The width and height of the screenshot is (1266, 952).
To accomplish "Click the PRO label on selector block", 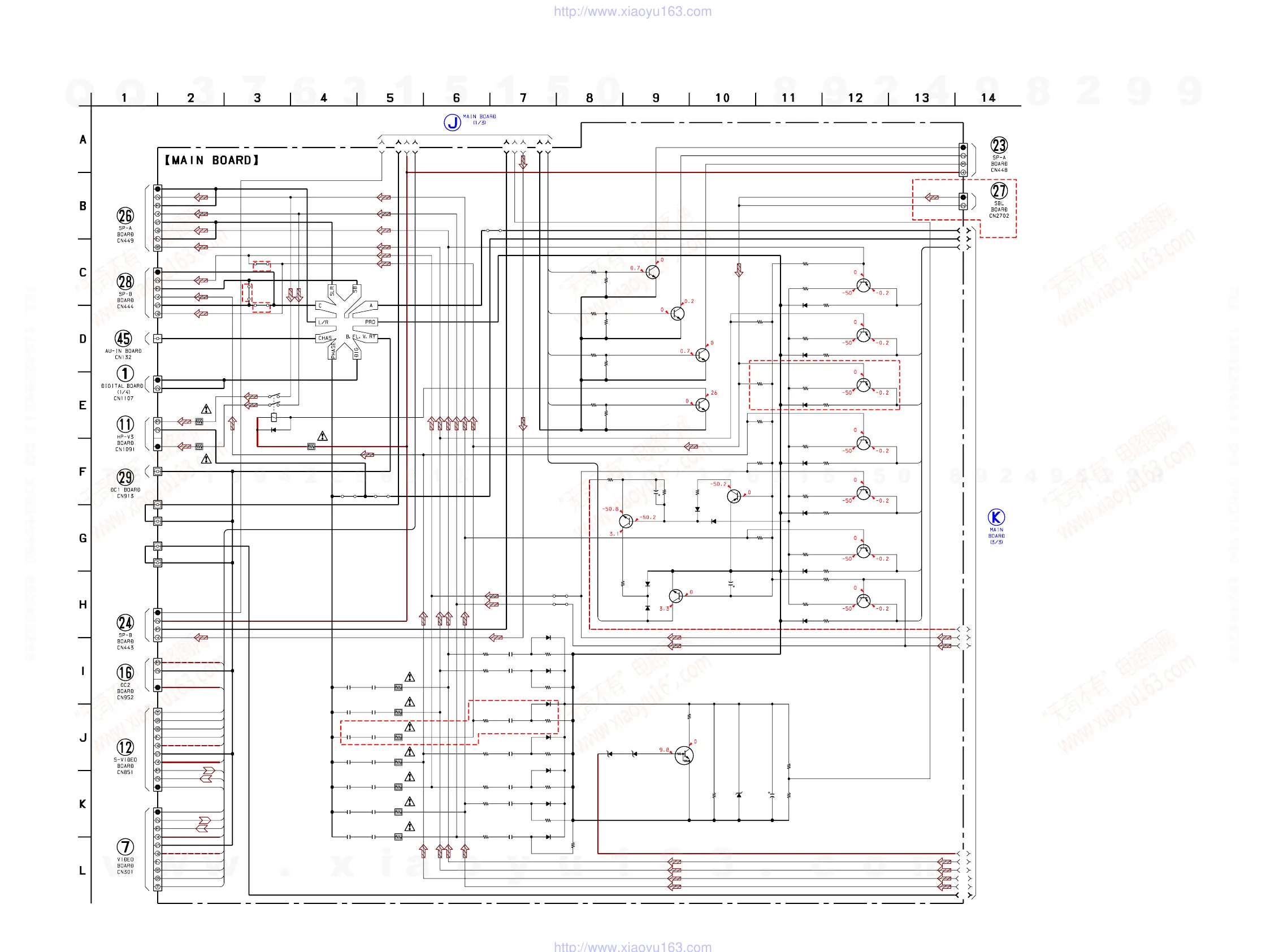I will coord(370,322).
